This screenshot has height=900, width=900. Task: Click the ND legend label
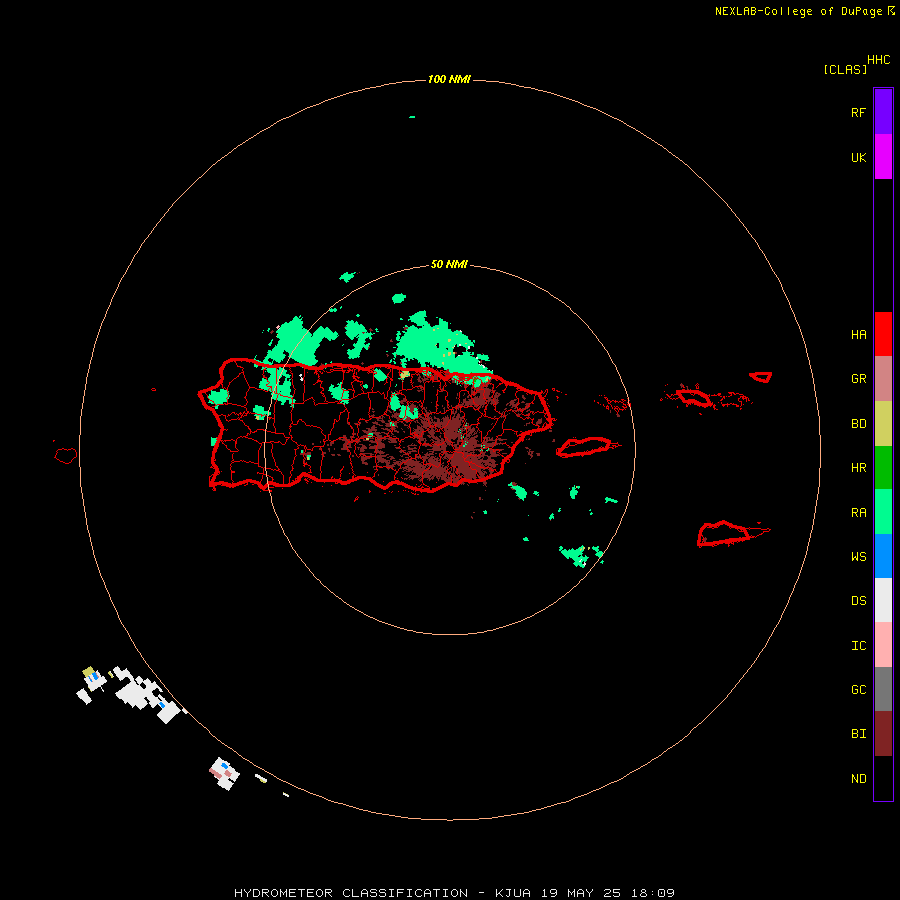click(858, 779)
